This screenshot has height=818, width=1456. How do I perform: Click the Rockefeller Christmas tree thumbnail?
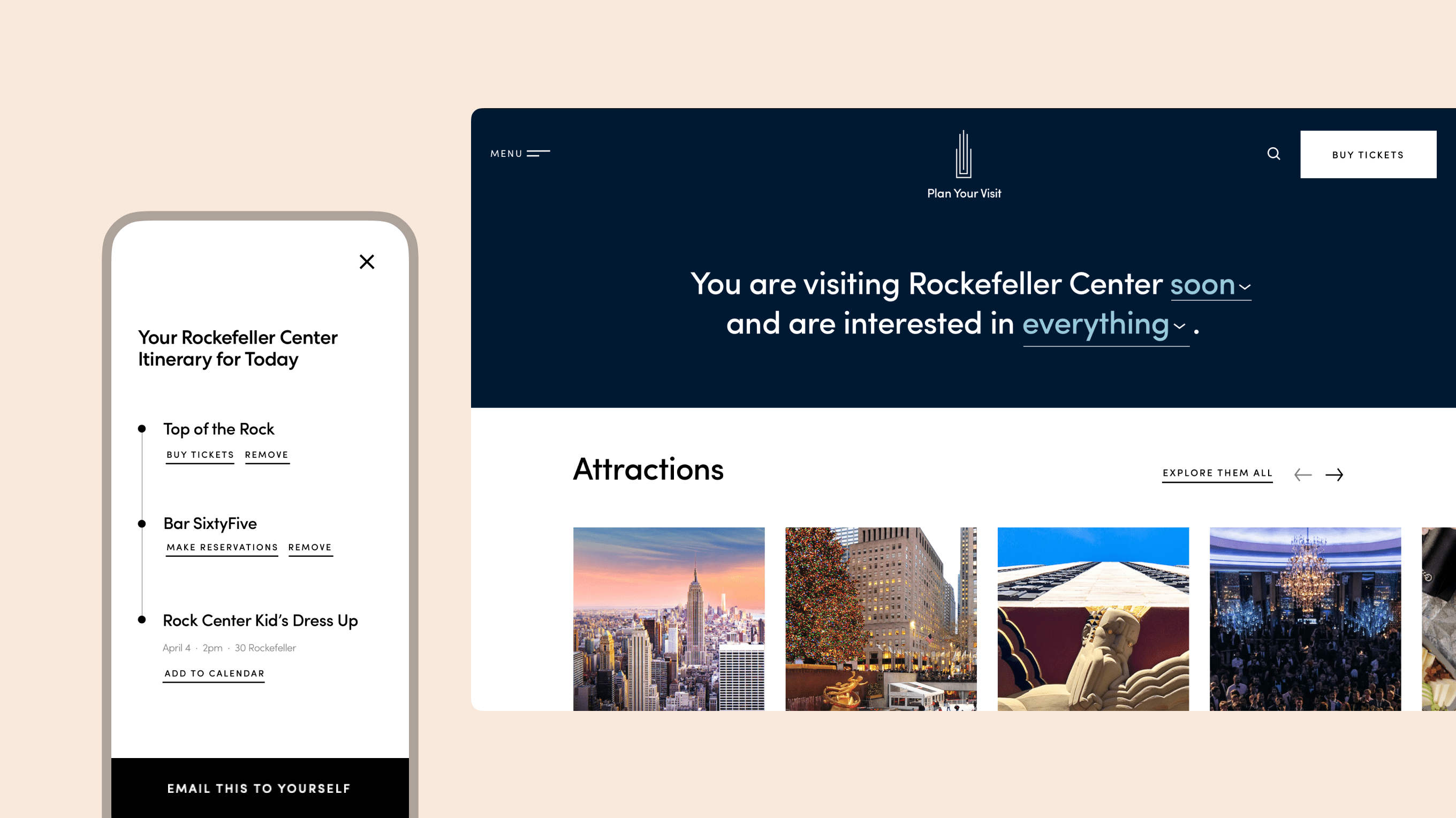click(880, 618)
